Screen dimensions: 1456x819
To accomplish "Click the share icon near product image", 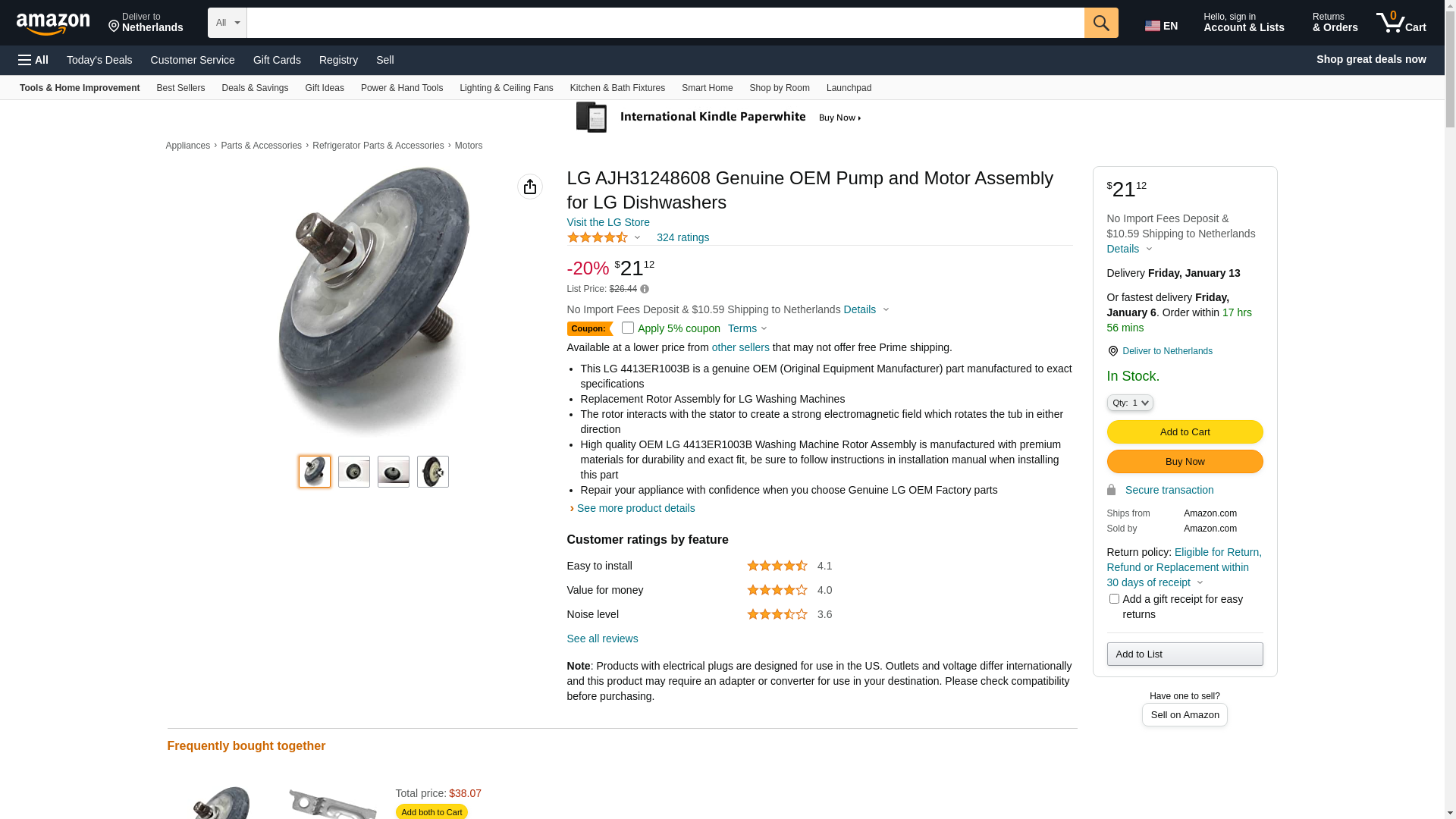I will 529,187.
